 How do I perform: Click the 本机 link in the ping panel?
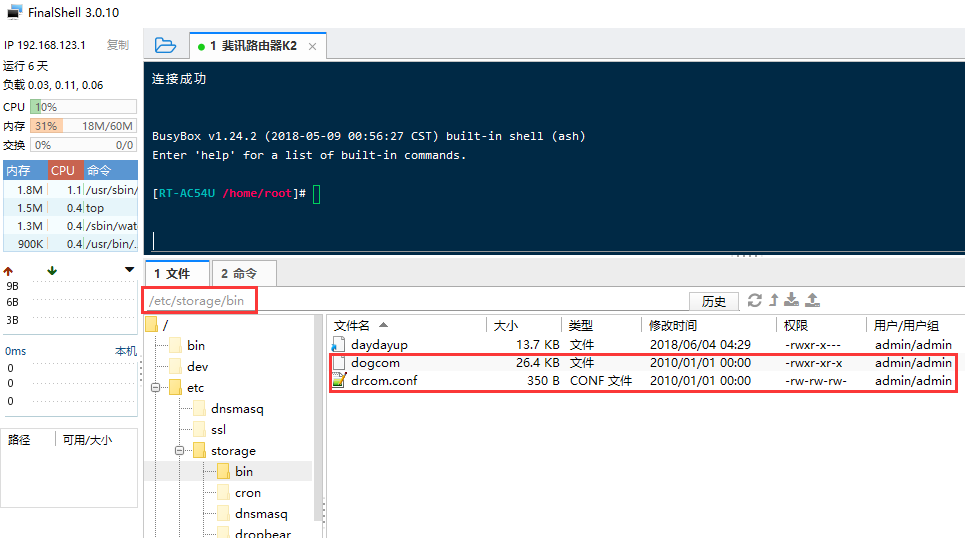coord(126,351)
